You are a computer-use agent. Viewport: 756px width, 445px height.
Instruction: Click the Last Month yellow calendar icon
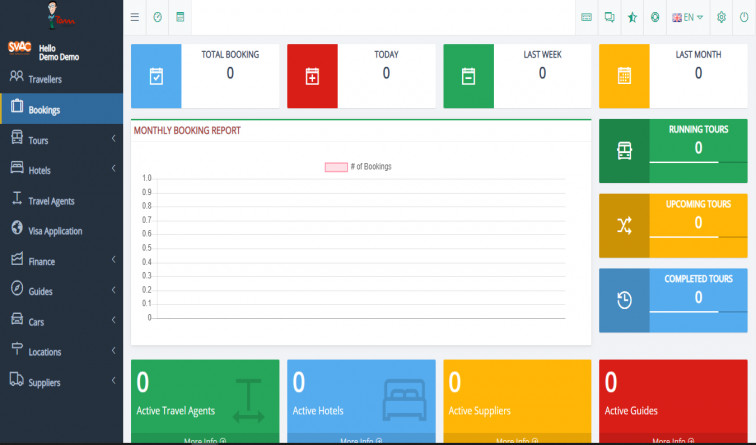click(x=624, y=76)
